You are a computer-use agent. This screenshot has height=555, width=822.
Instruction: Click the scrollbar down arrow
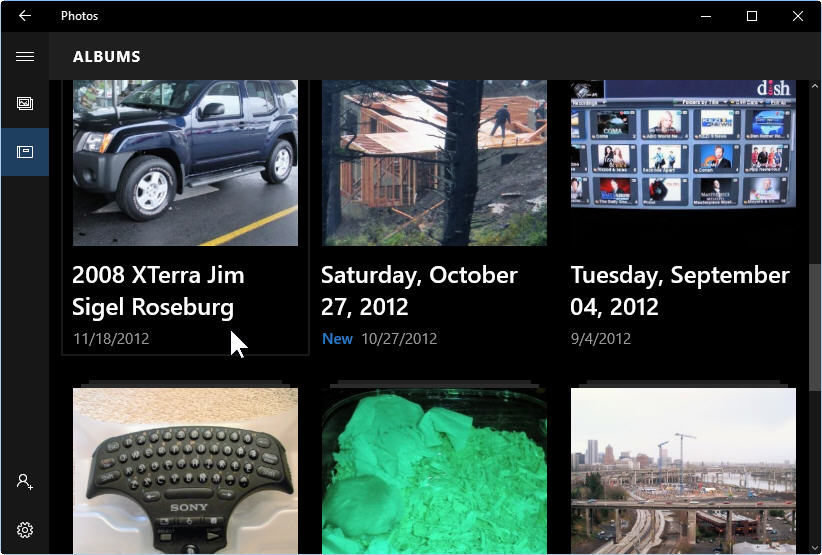(814, 546)
